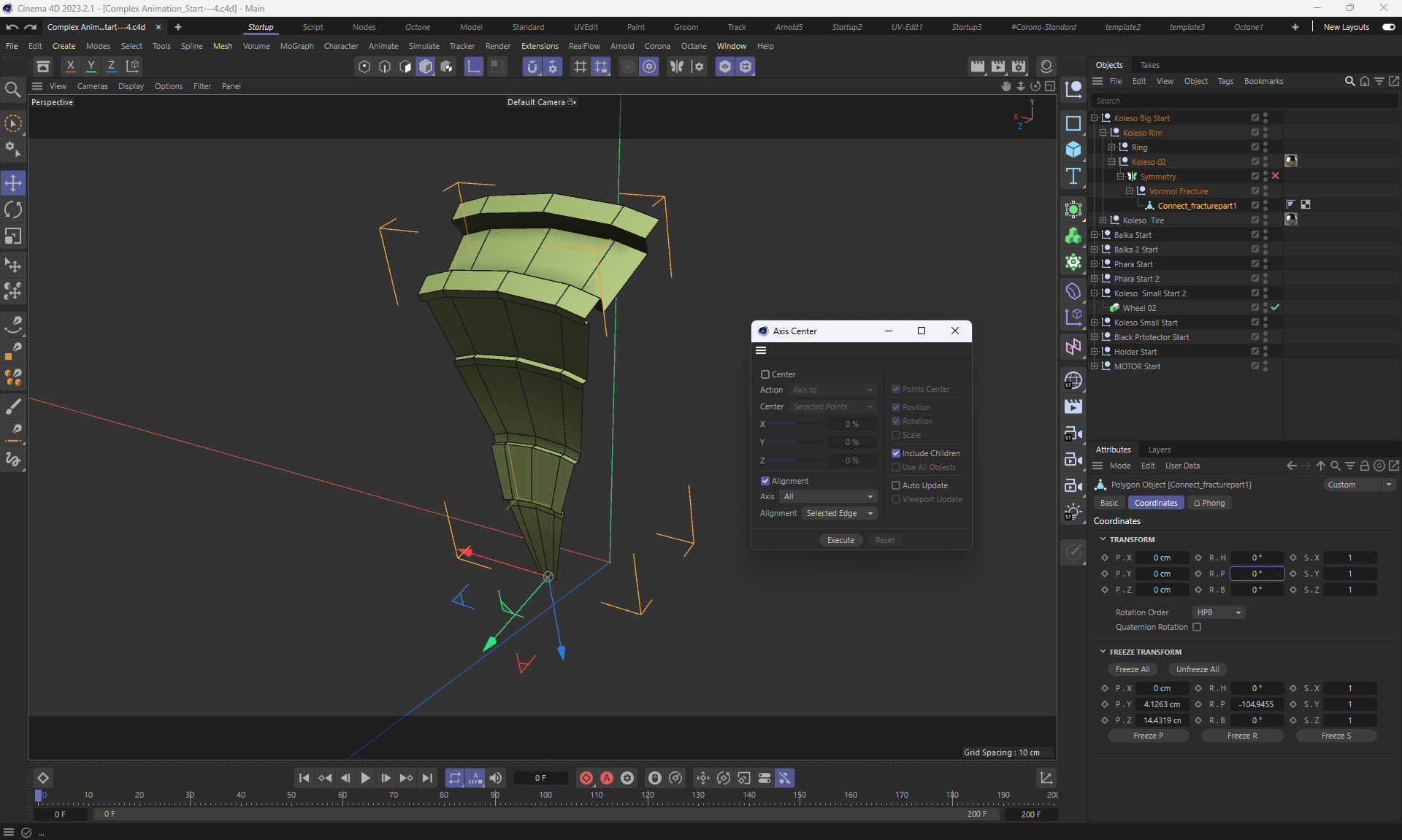
Task: Click the Freeze All button
Action: (1132, 669)
